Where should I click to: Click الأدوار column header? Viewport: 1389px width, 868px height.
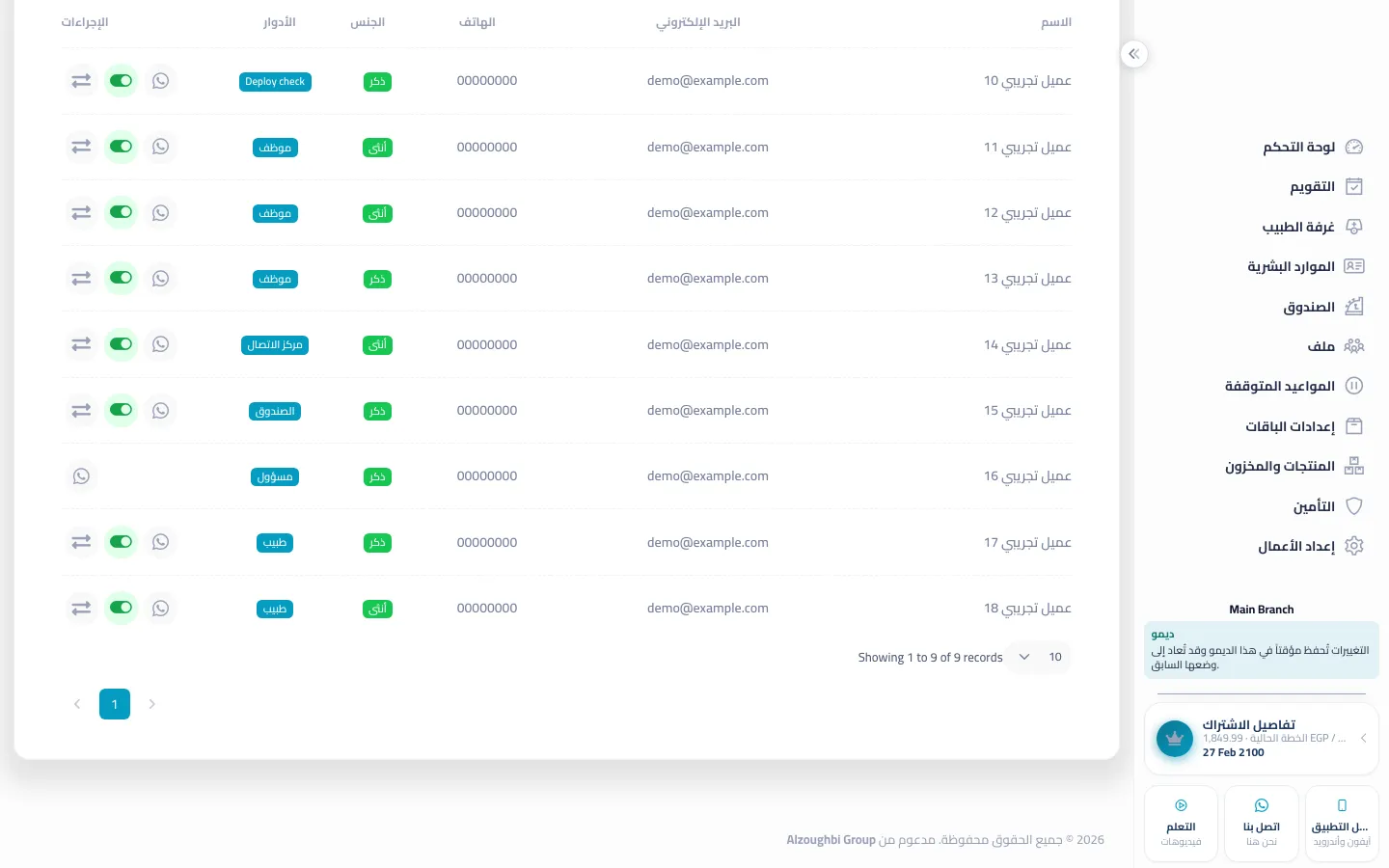coord(280,22)
